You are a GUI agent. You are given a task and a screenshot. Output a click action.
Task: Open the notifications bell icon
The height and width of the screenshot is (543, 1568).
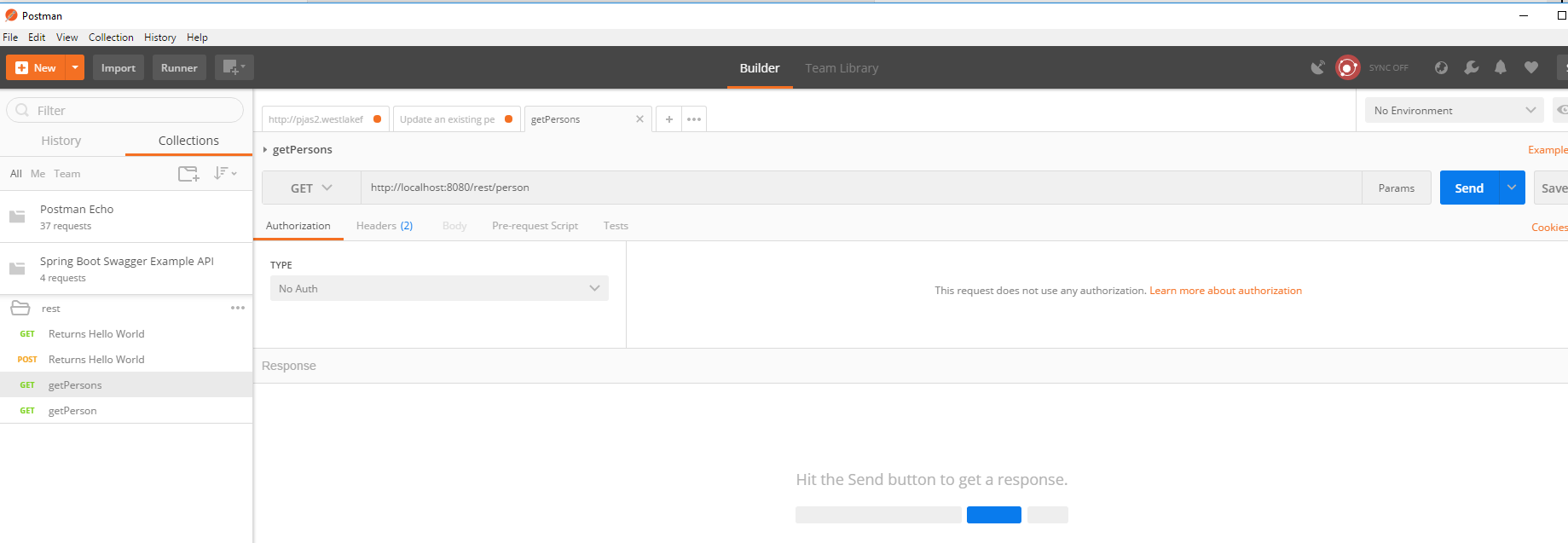pos(1501,67)
